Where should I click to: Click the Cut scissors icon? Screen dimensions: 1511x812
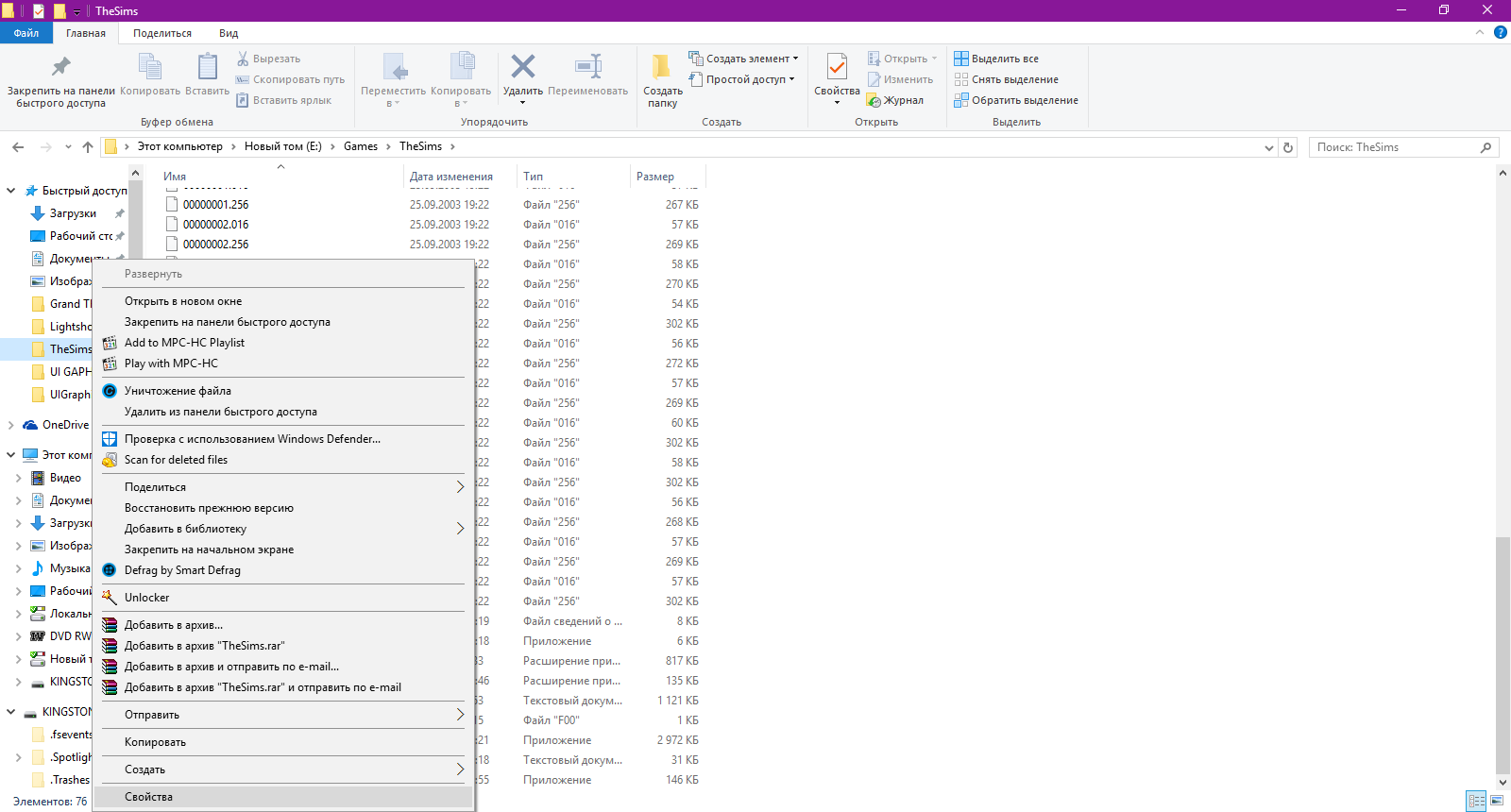tap(243, 59)
